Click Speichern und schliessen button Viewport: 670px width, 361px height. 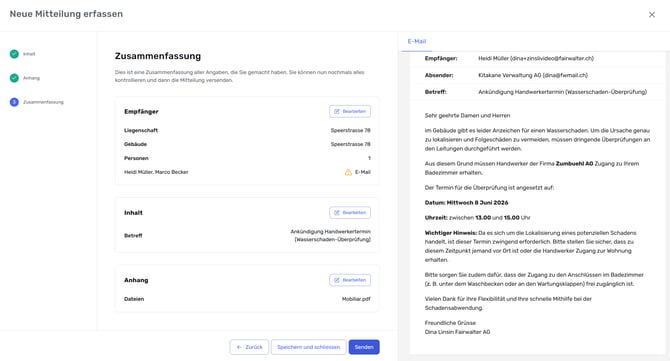pos(309,347)
